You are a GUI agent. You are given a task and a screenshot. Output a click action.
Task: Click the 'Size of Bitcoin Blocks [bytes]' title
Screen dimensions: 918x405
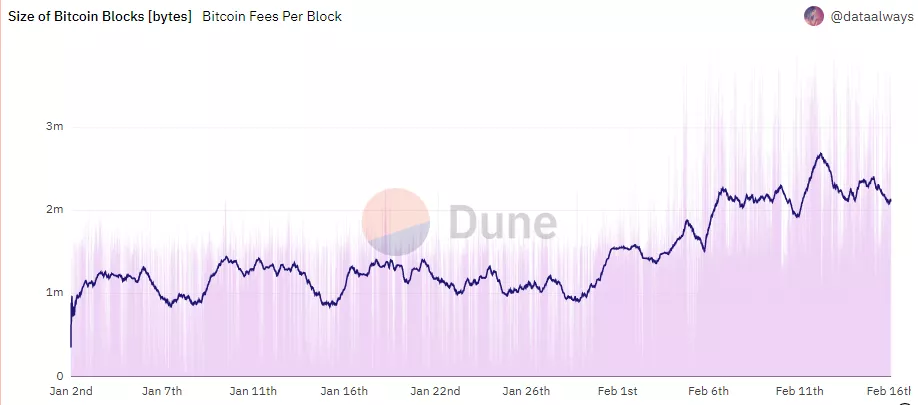[x=100, y=16]
